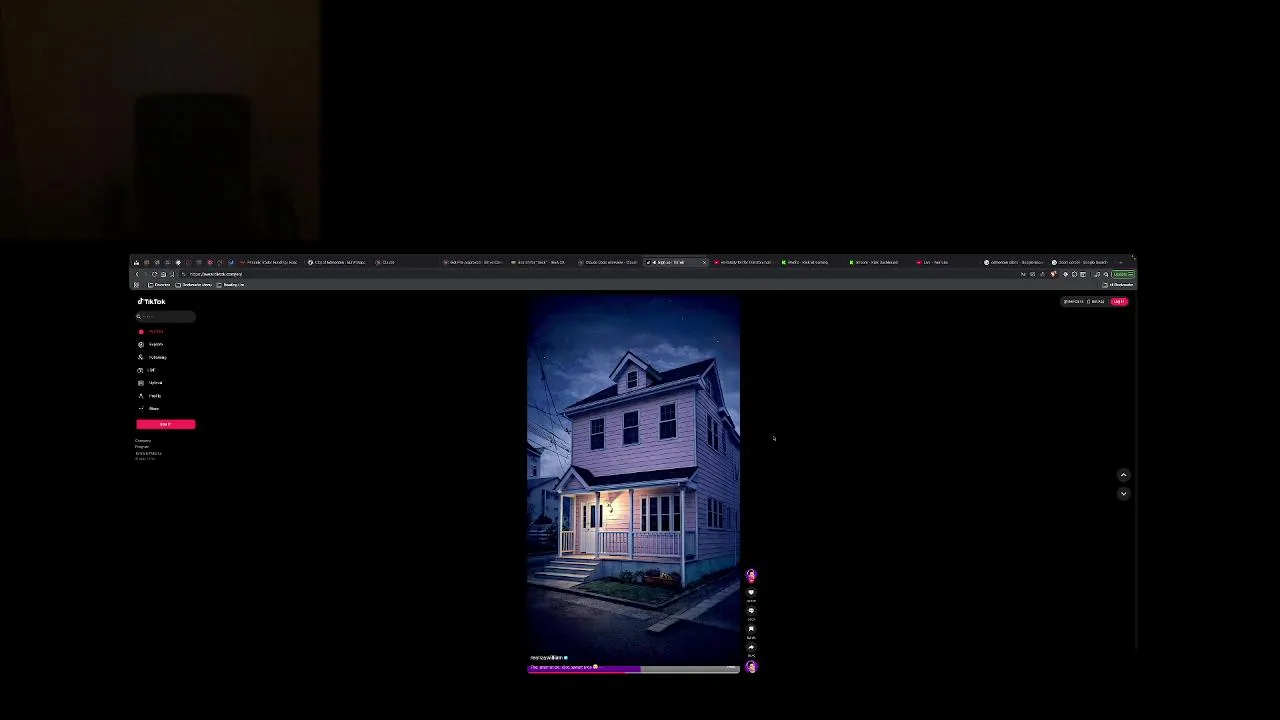Click the green Update button in toolbar
1280x720 pixels.
(x=1123, y=274)
